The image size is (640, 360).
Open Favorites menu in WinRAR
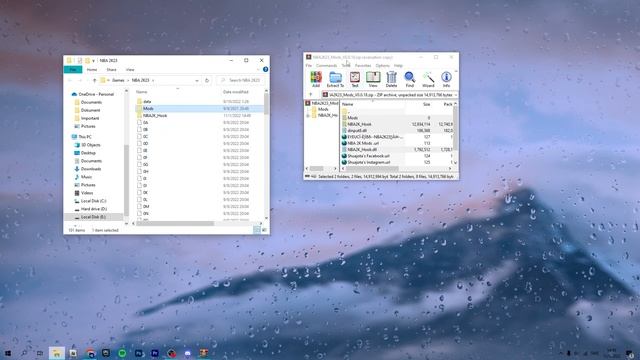(x=363, y=65)
